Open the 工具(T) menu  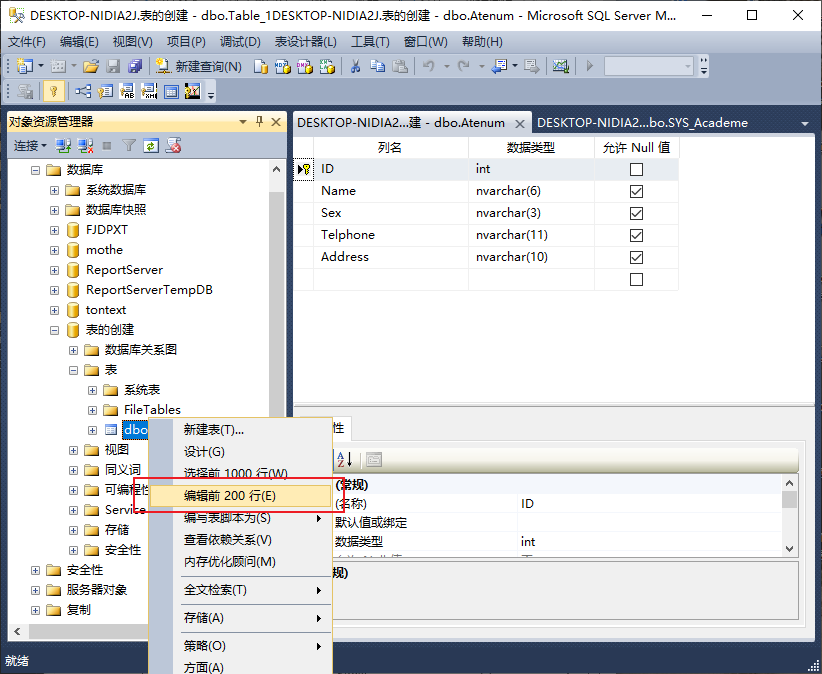coord(370,41)
